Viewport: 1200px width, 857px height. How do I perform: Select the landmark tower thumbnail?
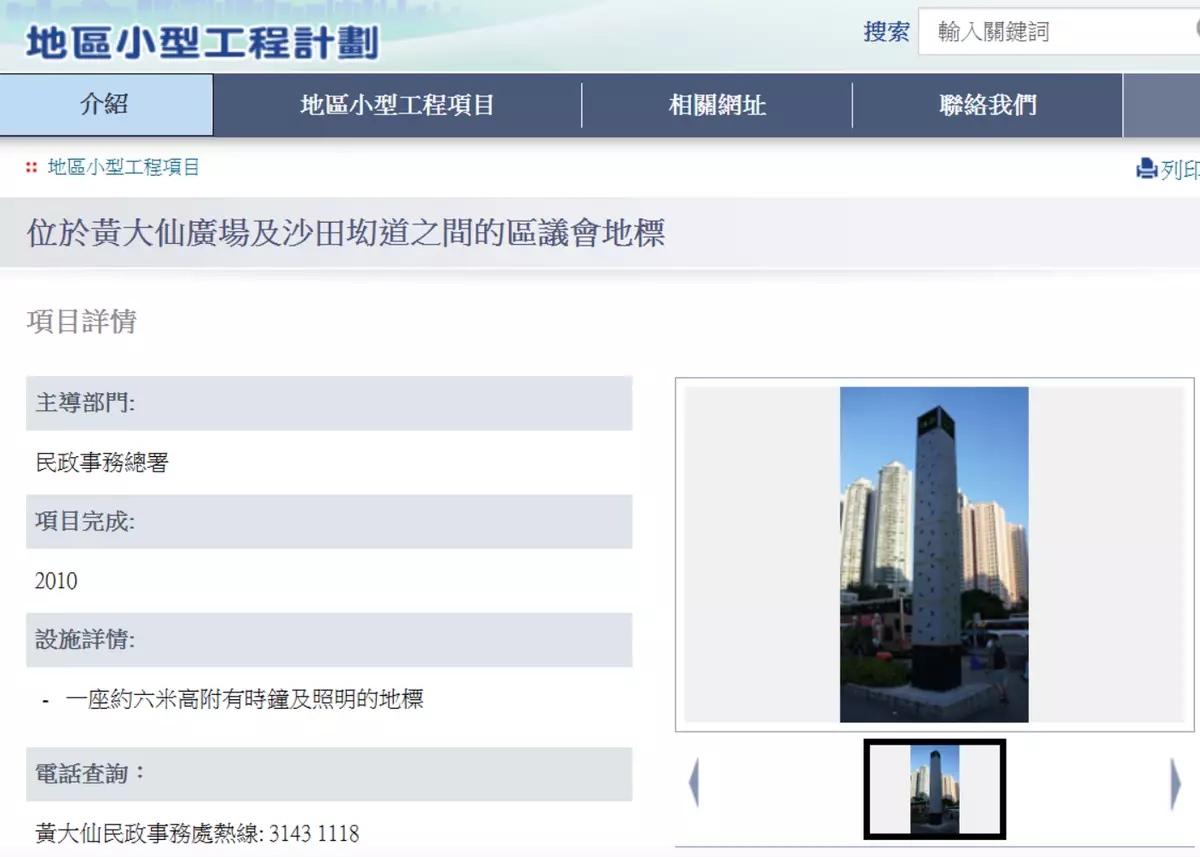click(x=934, y=789)
